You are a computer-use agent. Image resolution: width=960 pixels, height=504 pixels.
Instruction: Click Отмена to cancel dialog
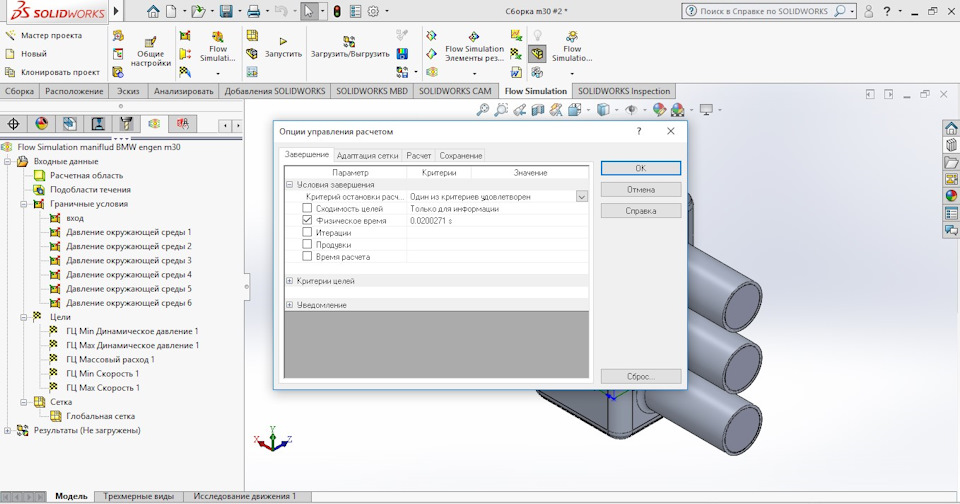[x=640, y=189]
